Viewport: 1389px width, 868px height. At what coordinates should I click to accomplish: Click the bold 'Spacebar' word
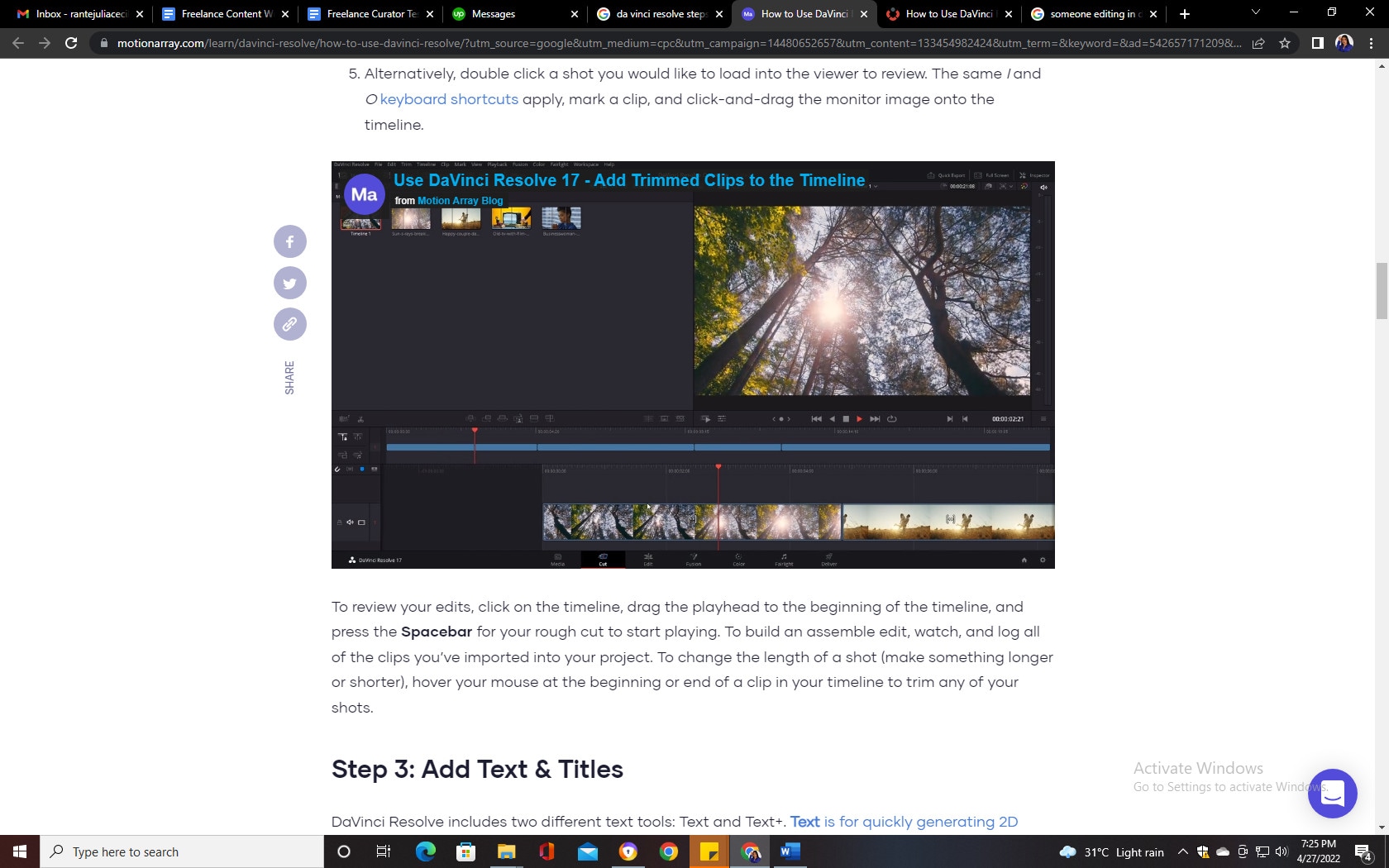click(x=437, y=632)
